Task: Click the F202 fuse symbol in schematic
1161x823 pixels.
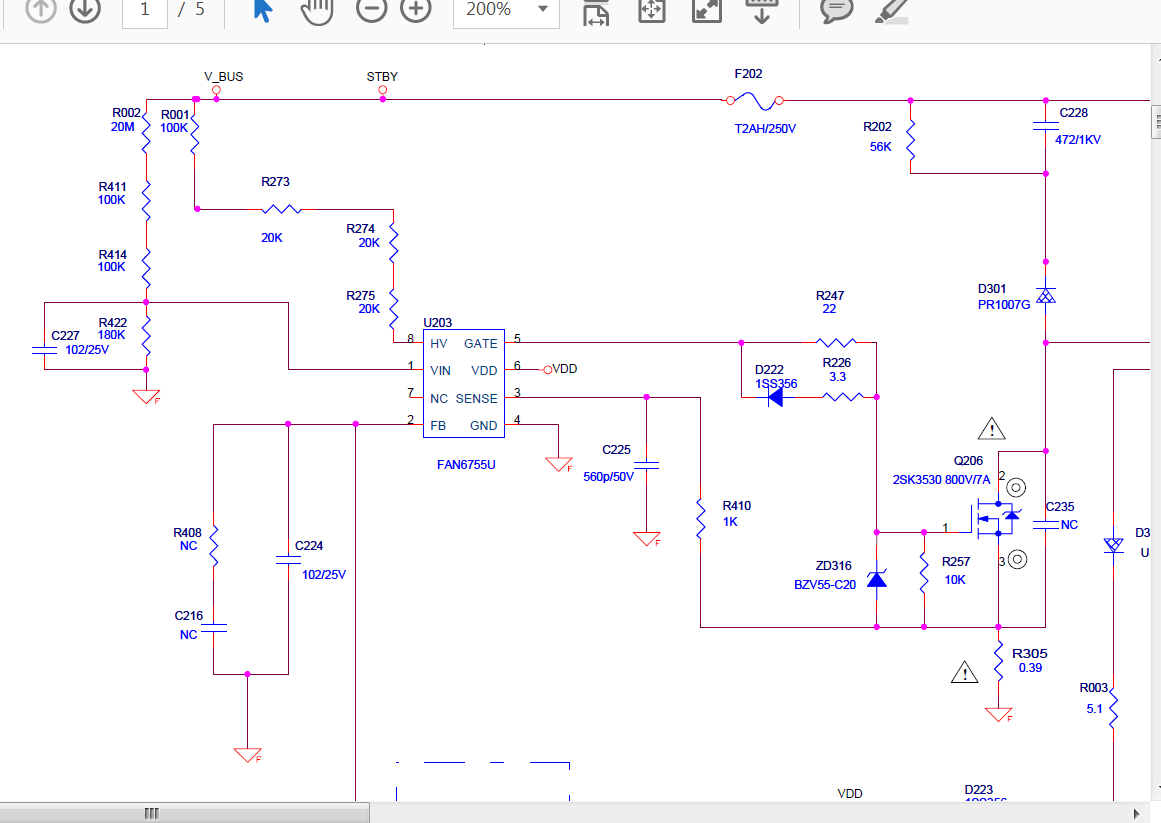Action: coord(752,100)
